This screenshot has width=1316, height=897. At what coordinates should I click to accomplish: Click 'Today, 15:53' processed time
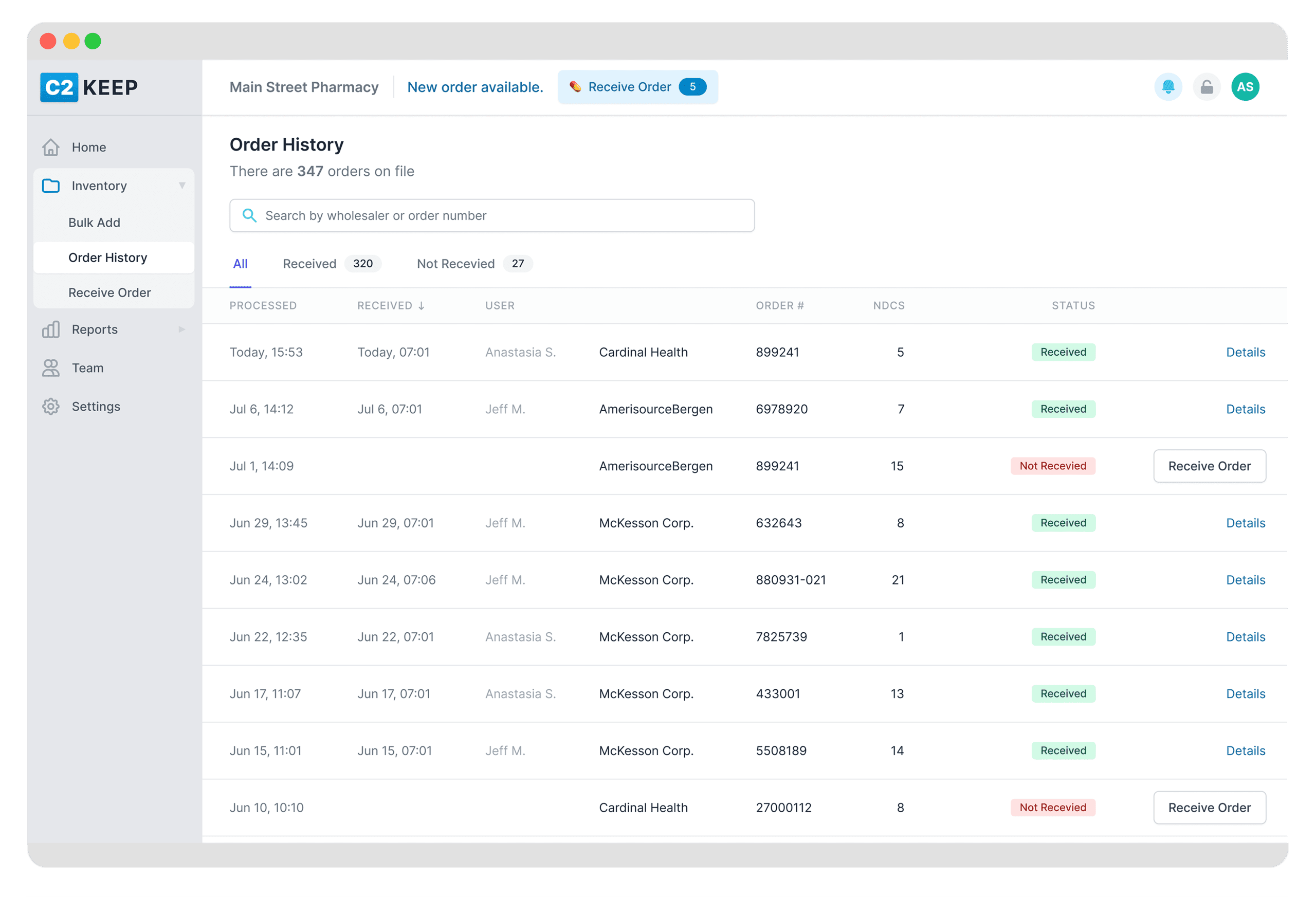click(266, 352)
